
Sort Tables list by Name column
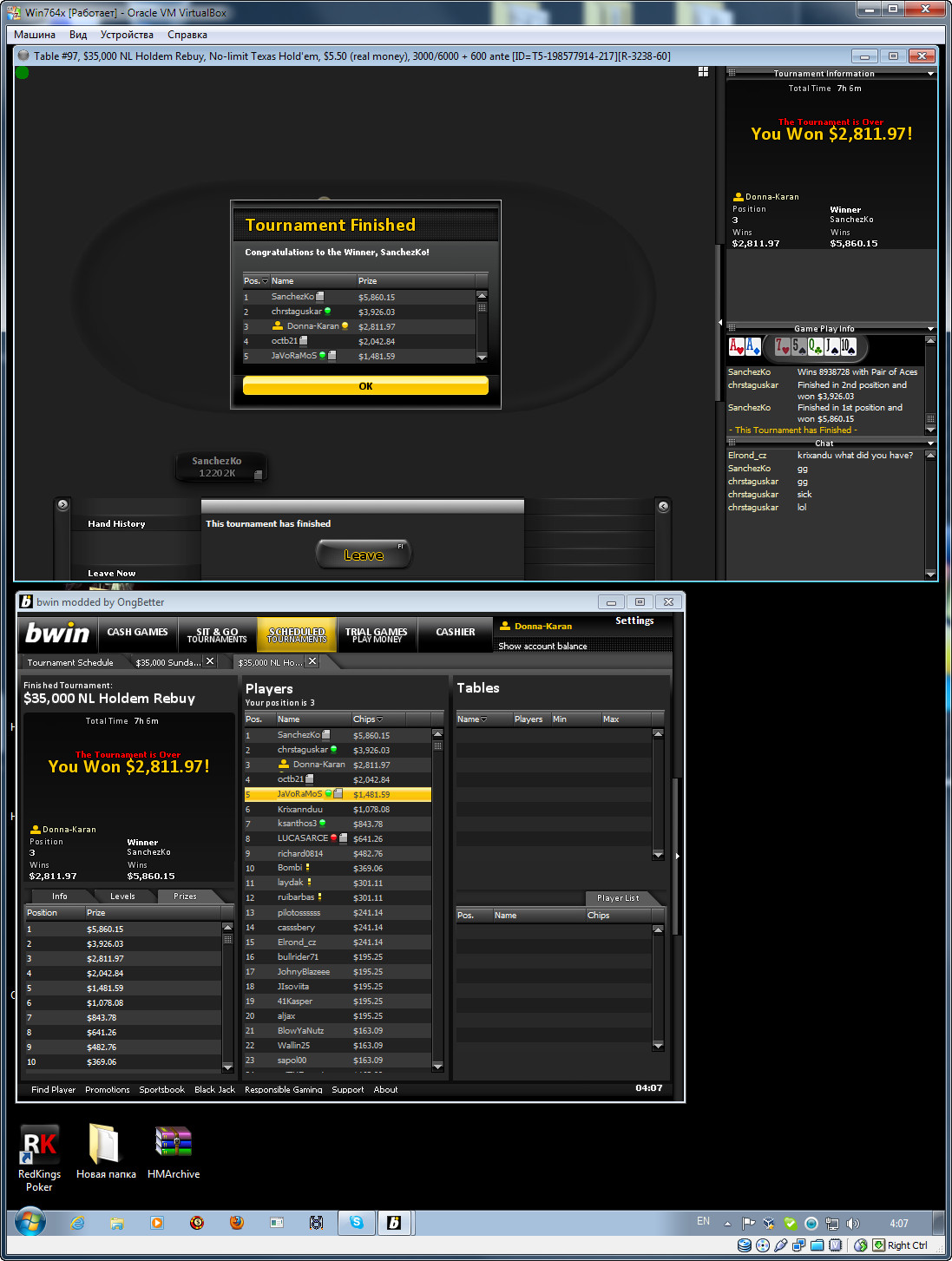(x=483, y=719)
